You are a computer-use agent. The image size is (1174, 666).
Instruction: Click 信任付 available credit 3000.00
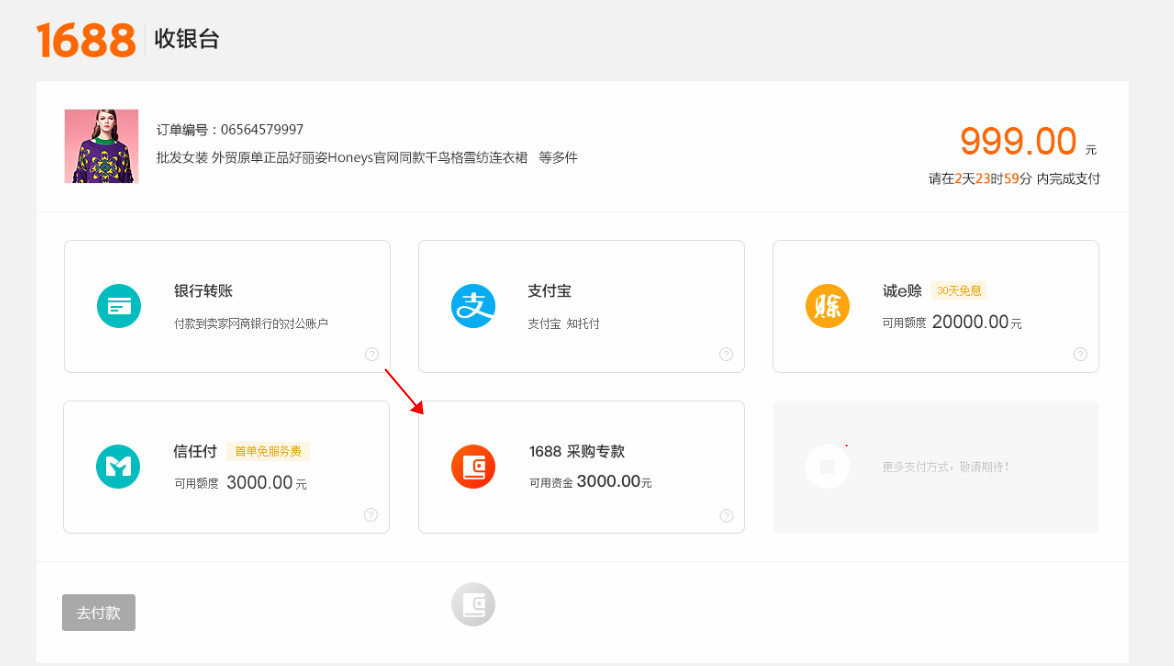pyautogui.click(x=259, y=483)
